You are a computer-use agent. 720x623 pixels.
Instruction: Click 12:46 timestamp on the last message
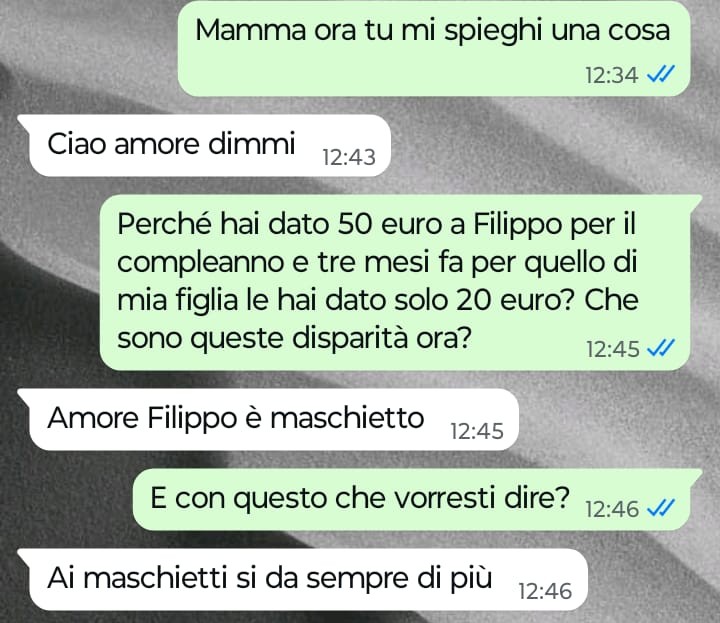click(x=545, y=591)
